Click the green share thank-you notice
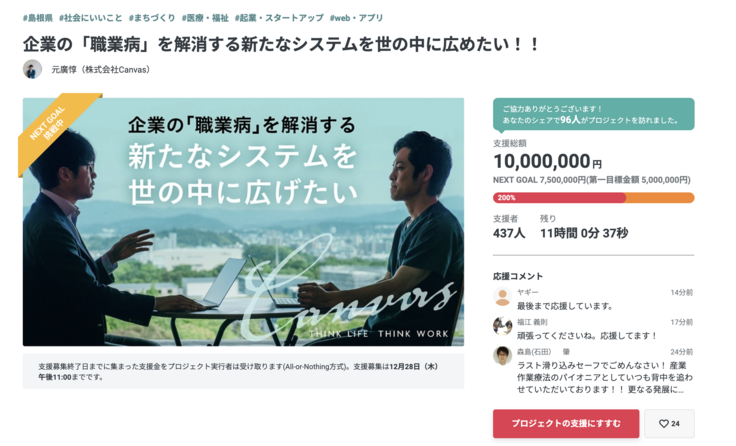Image resolution: width=736 pixels, height=446 pixels. (593, 114)
